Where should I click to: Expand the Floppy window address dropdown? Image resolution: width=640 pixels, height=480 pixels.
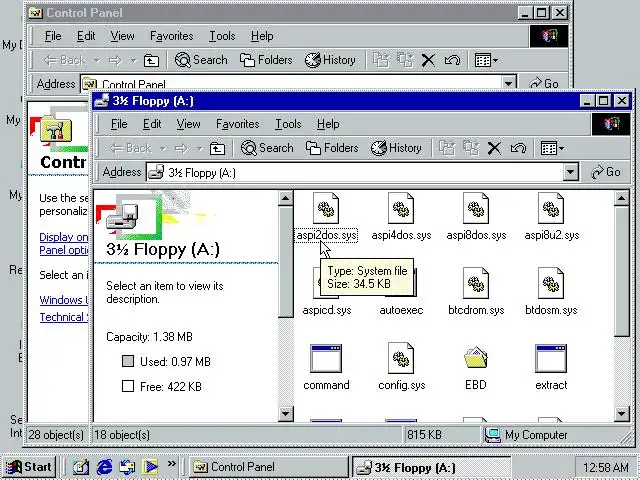click(x=571, y=172)
